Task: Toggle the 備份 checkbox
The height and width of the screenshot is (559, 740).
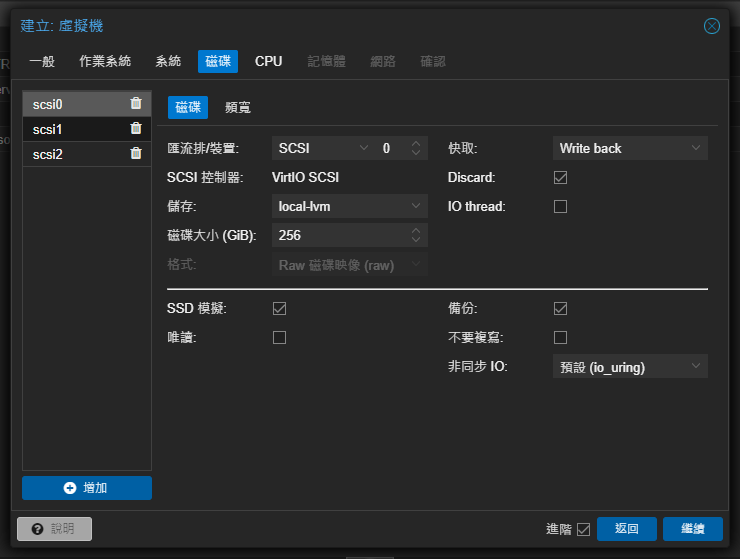Action: tap(560, 308)
